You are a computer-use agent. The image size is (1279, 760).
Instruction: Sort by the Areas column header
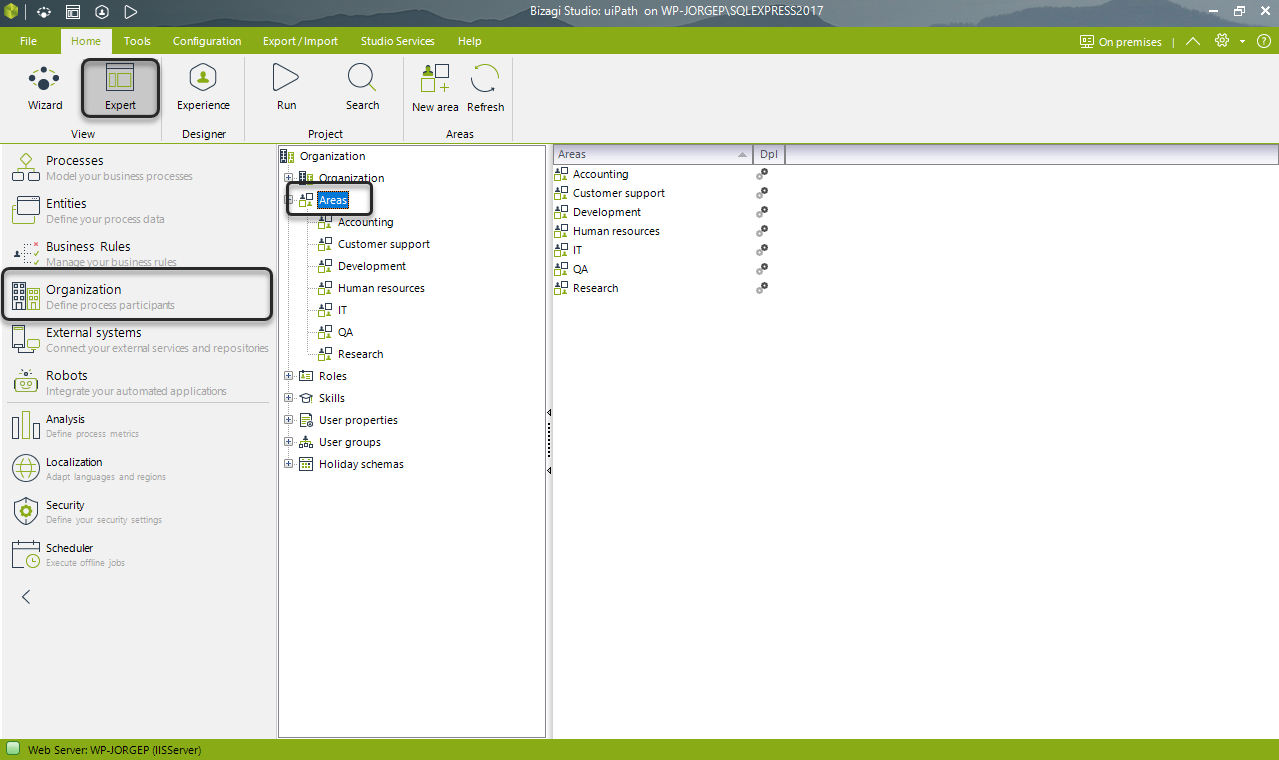[653, 154]
